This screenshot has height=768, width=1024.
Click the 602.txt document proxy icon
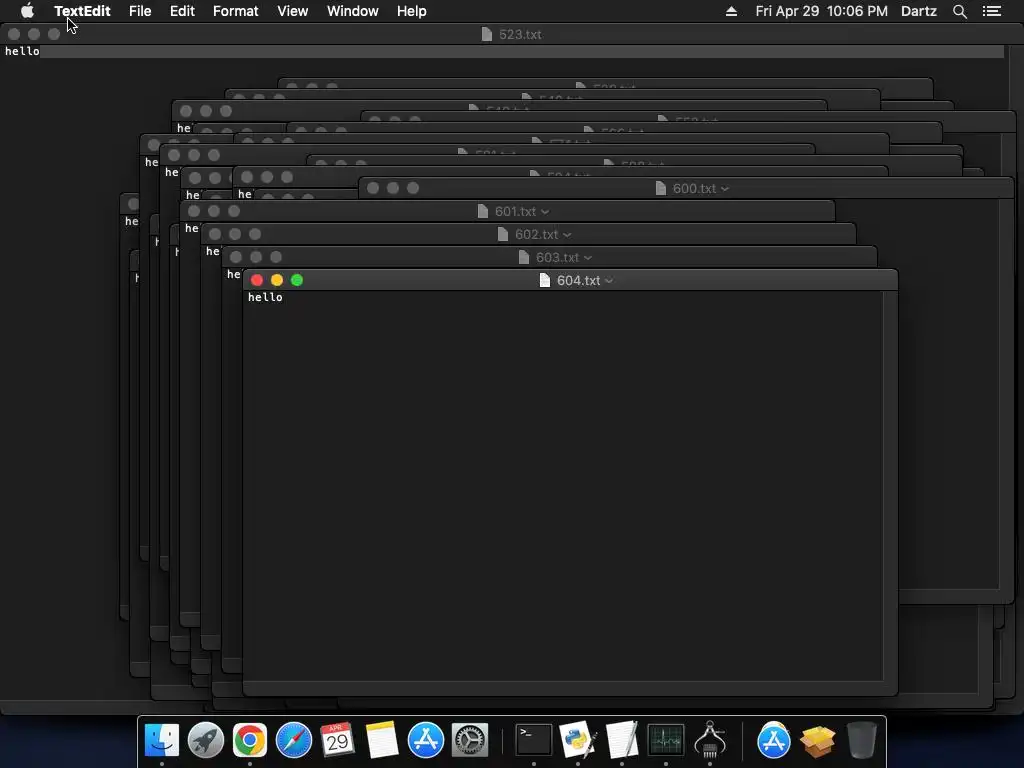point(503,234)
